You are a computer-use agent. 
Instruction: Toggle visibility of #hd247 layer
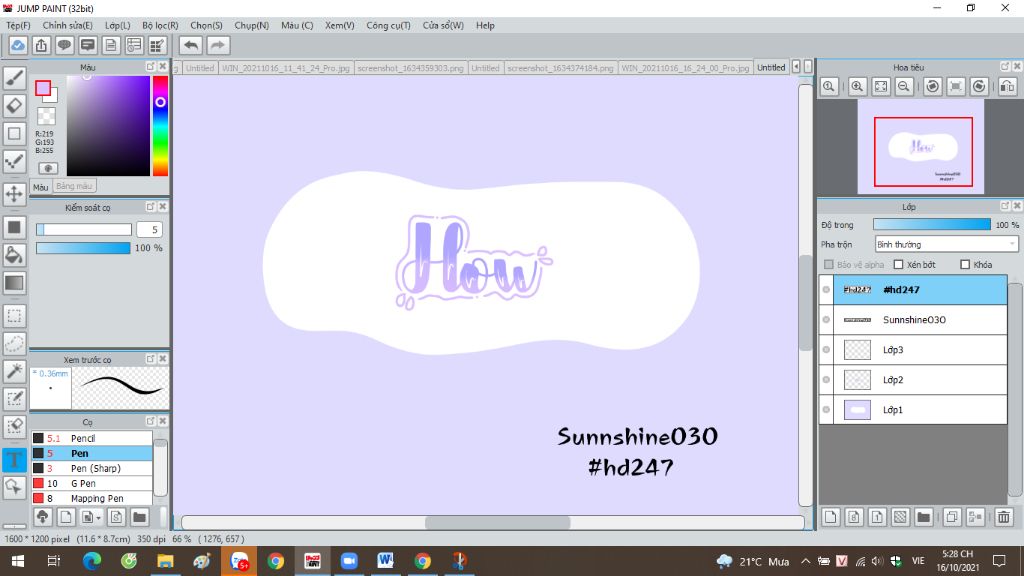pos(826,289)
